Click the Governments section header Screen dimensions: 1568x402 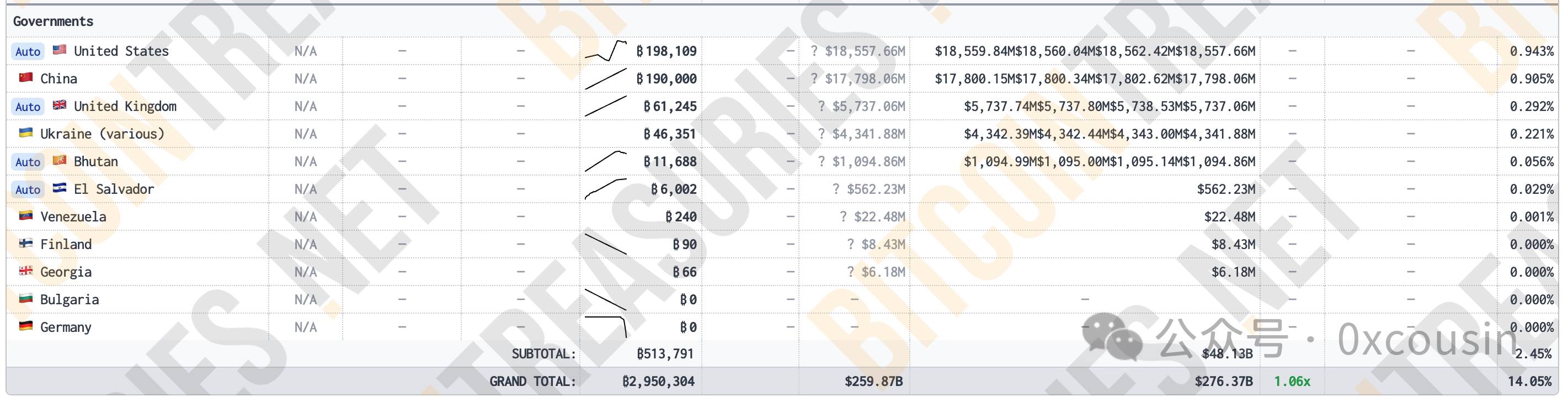54,22
